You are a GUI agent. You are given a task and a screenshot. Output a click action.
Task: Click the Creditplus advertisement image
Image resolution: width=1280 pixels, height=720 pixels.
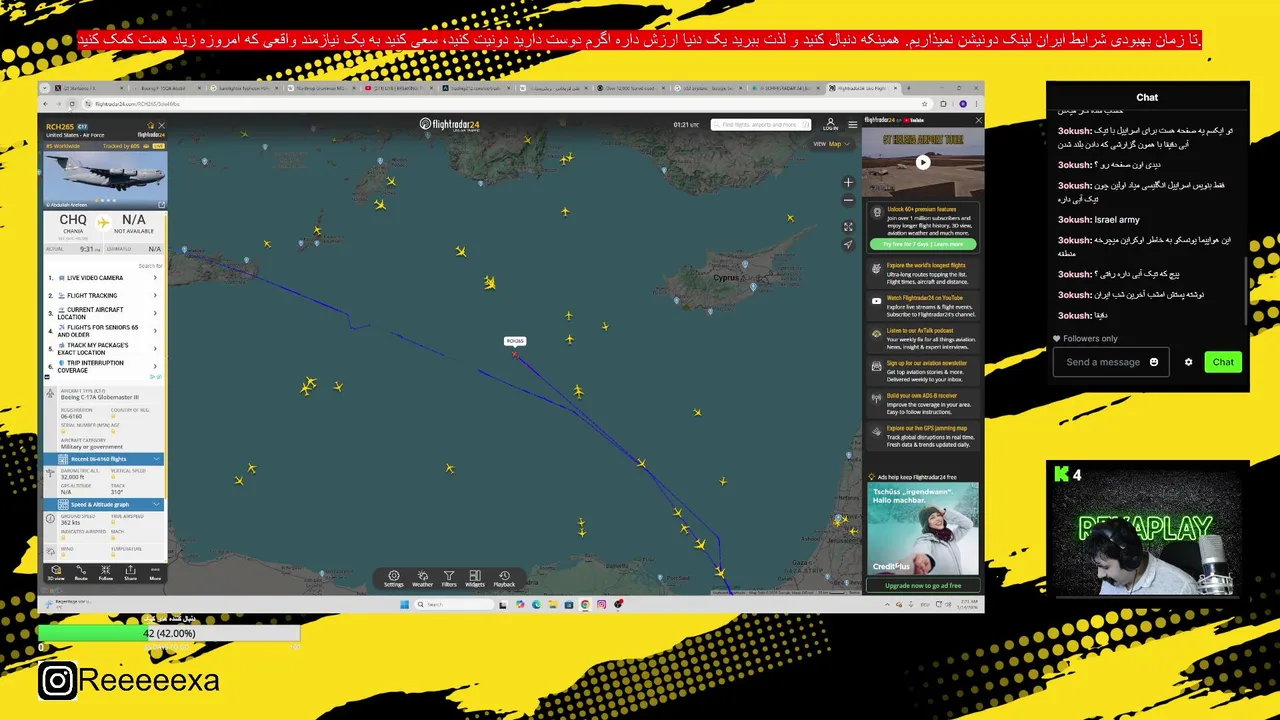coord(923,529)
